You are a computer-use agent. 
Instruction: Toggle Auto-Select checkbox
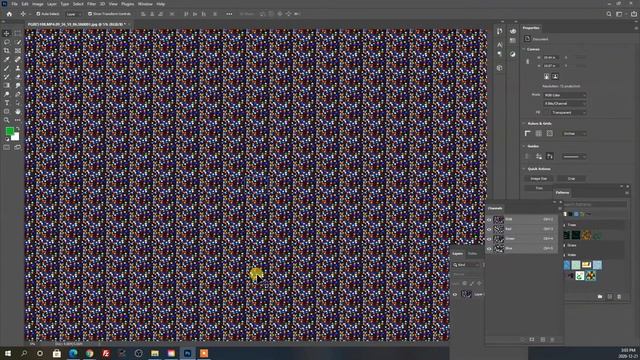click(x=38, y=14)
